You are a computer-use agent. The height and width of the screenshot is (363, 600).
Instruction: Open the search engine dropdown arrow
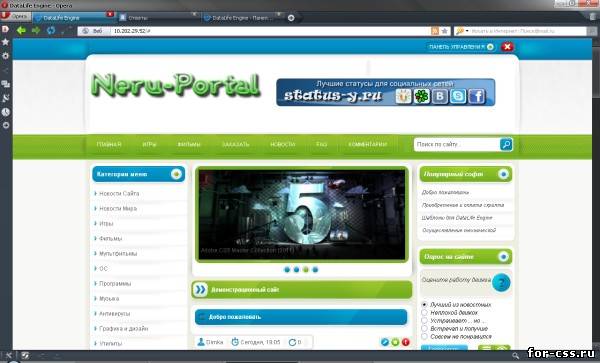point(467,31)
